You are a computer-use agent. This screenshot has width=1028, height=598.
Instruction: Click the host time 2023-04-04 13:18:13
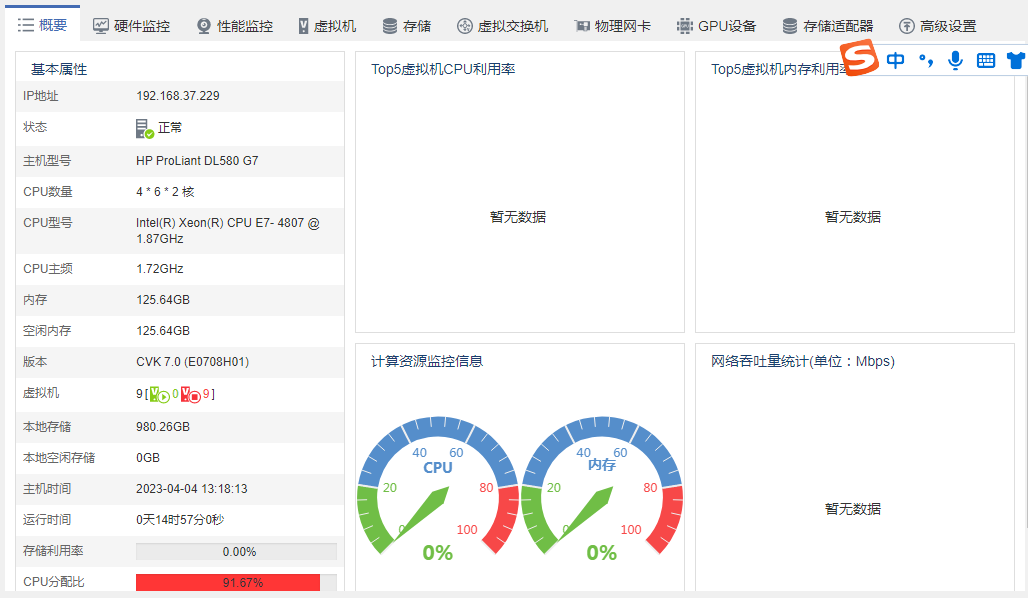192,489
